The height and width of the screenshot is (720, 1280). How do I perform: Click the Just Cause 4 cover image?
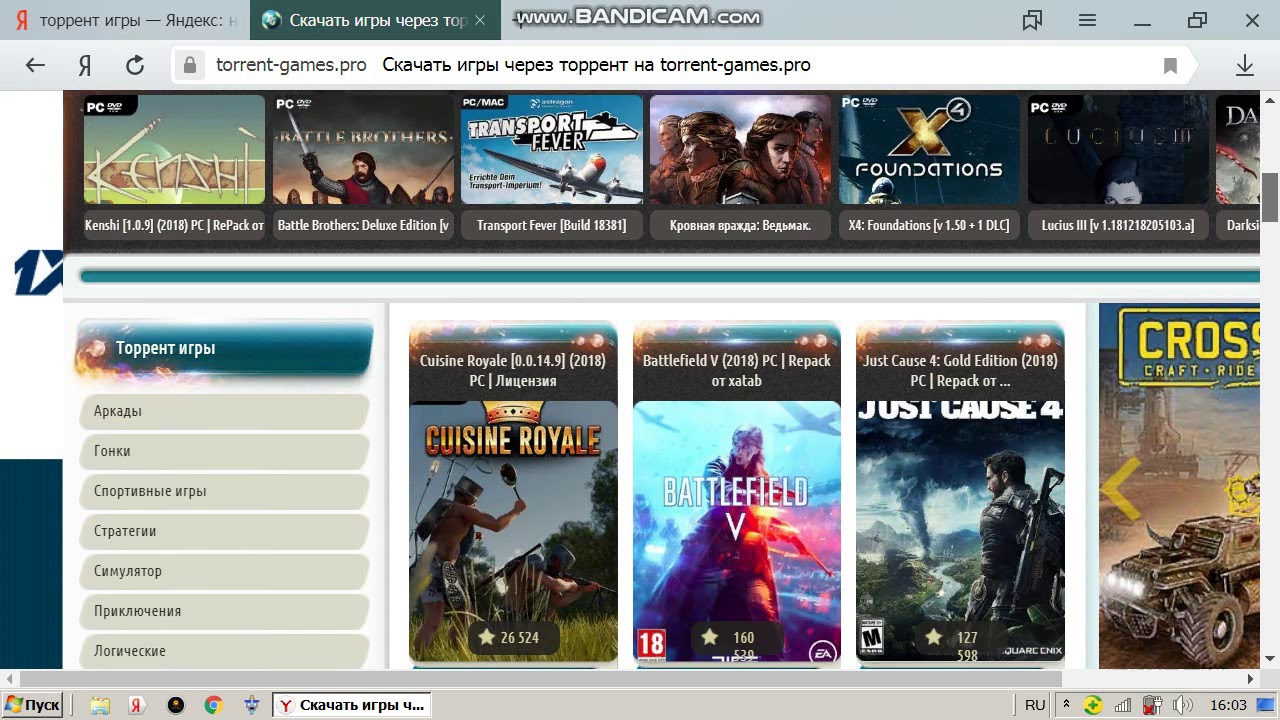point(960,530)
